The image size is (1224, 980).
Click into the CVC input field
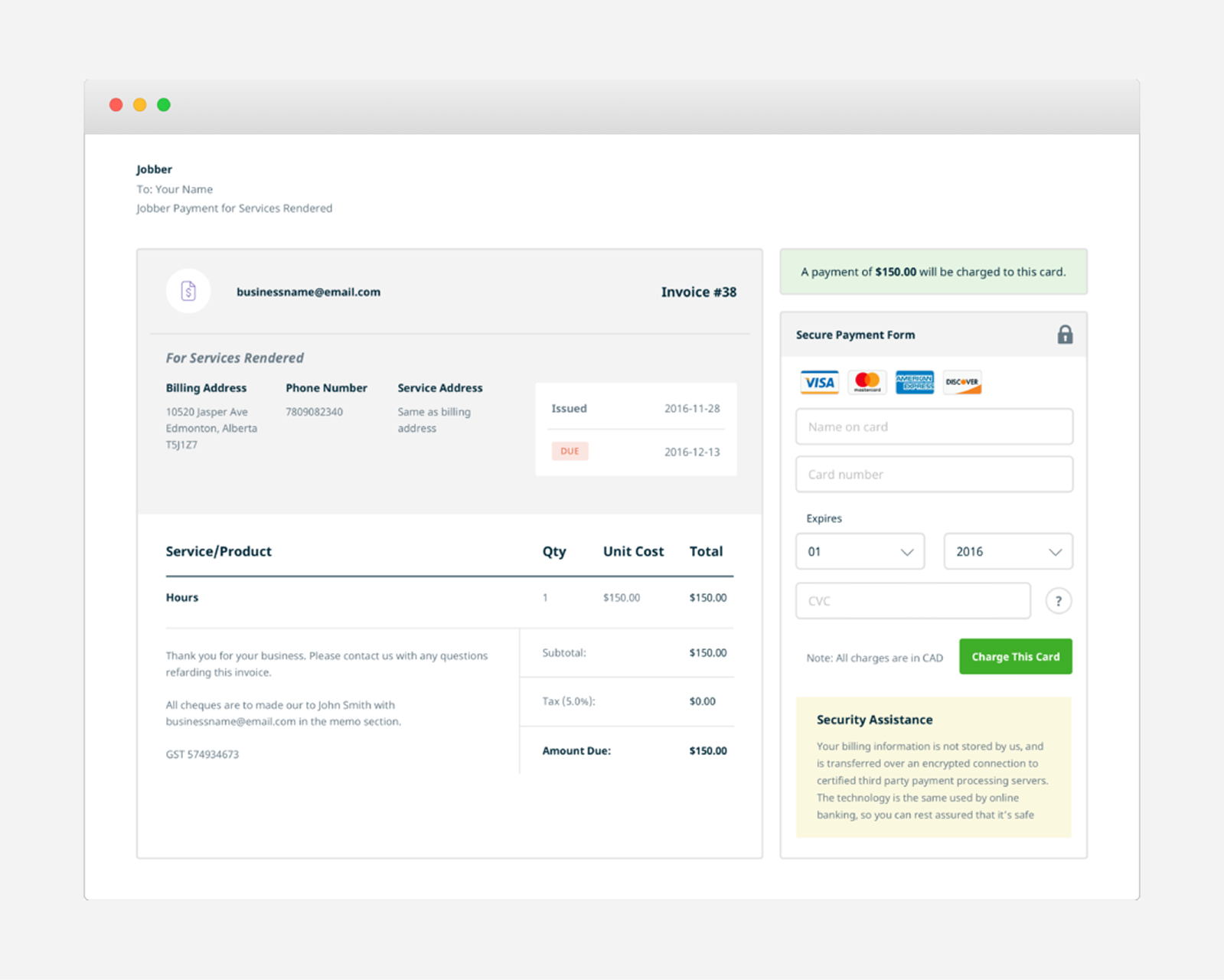pyautogui.click(x=912, y=601)
